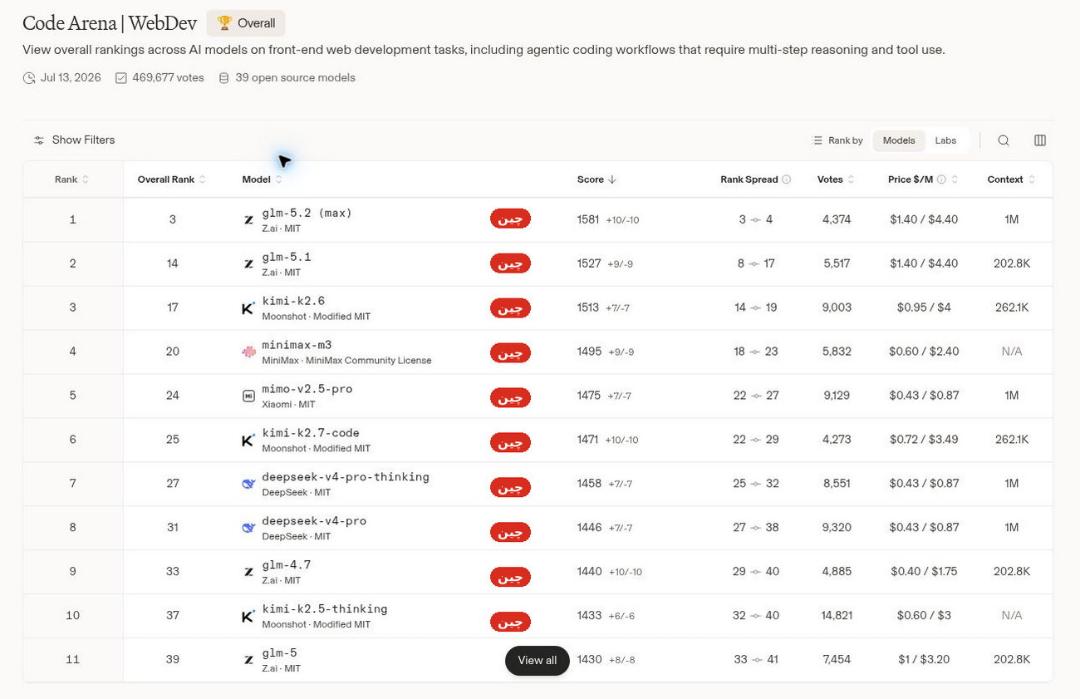This screenshot has height=699, width=1080.
Task: Open the glm-5.2 (max) model link
Action: coord(307,213)
